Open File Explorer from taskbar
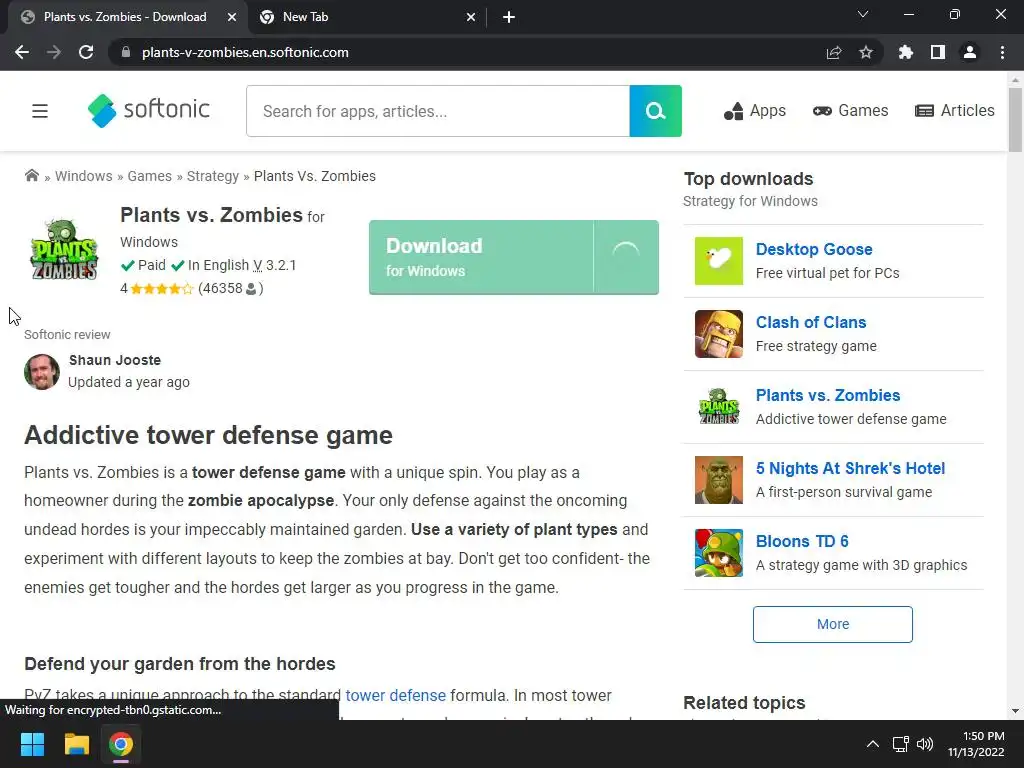This screenshot has width=1024, height=768. (x=76, y=744)
